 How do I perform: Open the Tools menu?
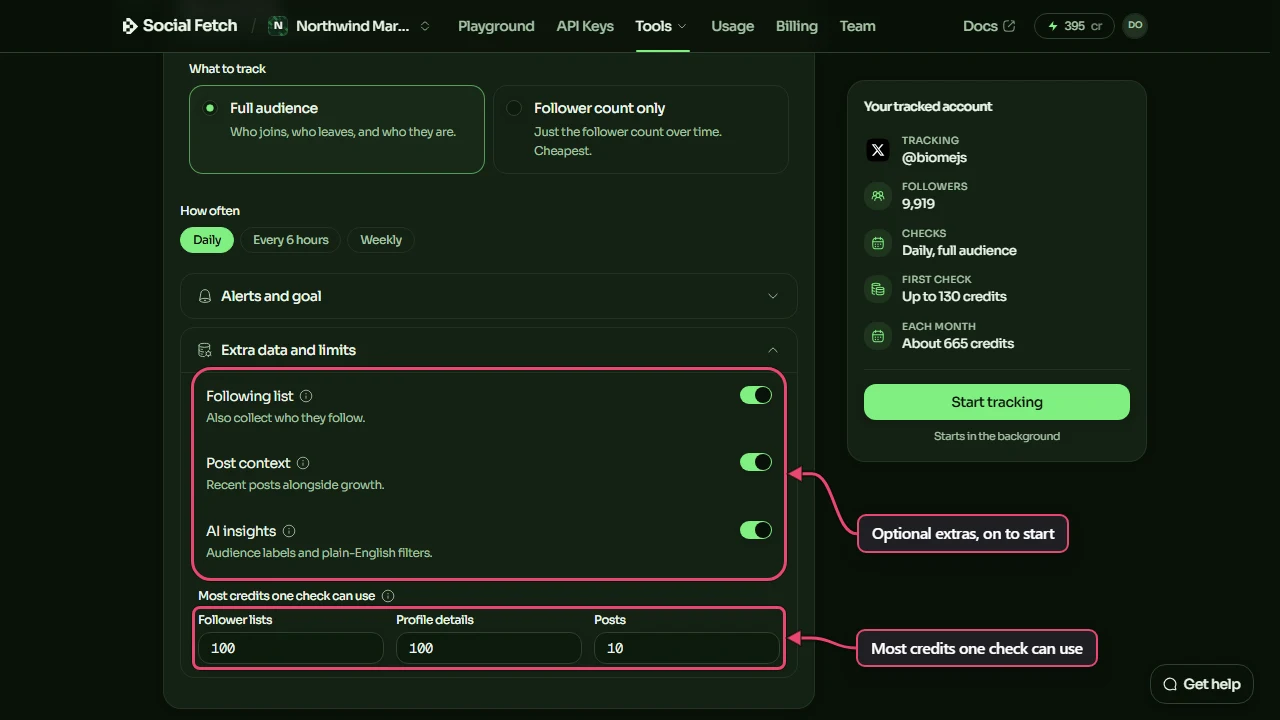661,26
